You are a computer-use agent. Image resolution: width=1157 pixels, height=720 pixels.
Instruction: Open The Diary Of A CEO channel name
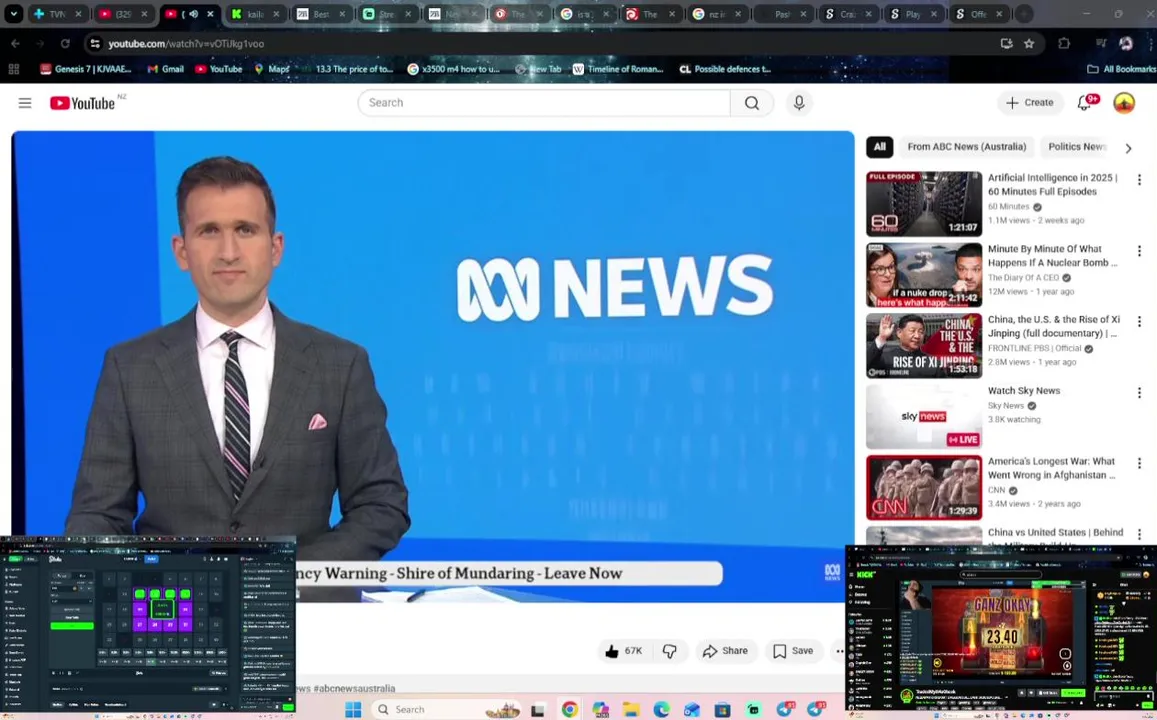coord(1023,278)
